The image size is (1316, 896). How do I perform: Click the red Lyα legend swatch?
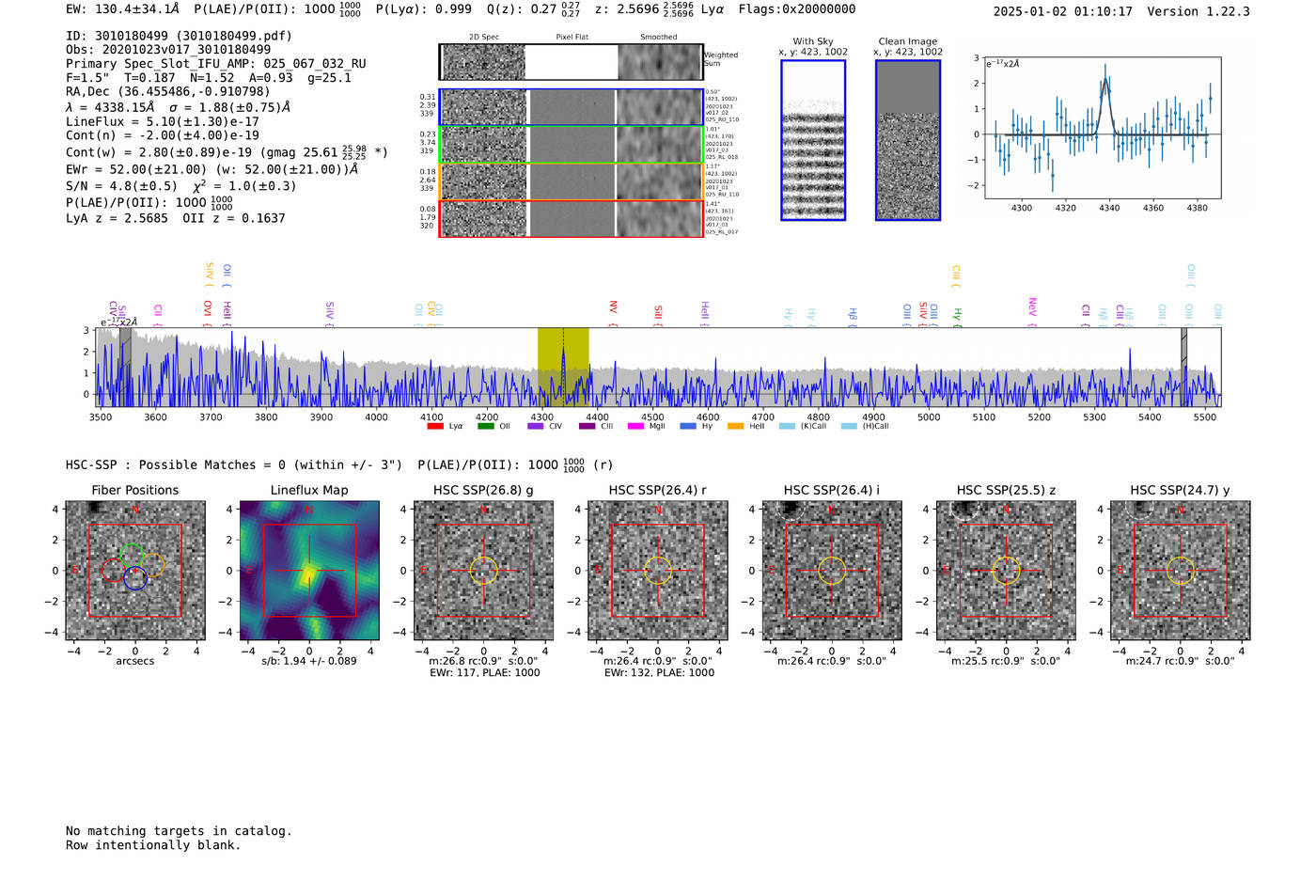434,426
